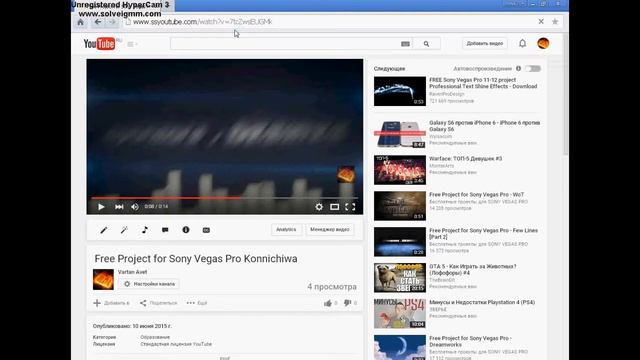The height and width of the screenshot is (360, 640).
Task: Open player settings gear
Action: [319, 207]
